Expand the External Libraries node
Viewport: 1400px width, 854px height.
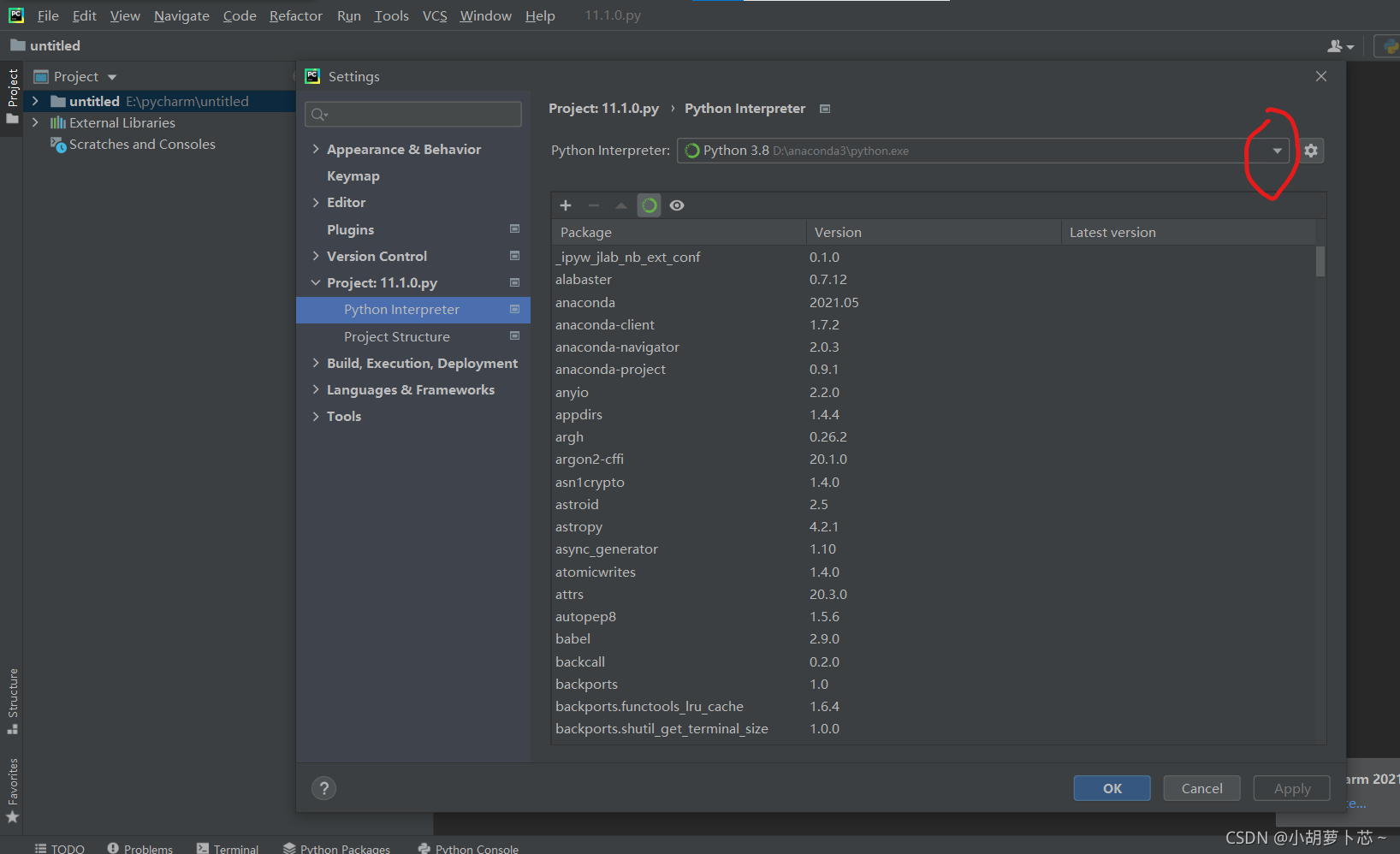click(35, 122)
